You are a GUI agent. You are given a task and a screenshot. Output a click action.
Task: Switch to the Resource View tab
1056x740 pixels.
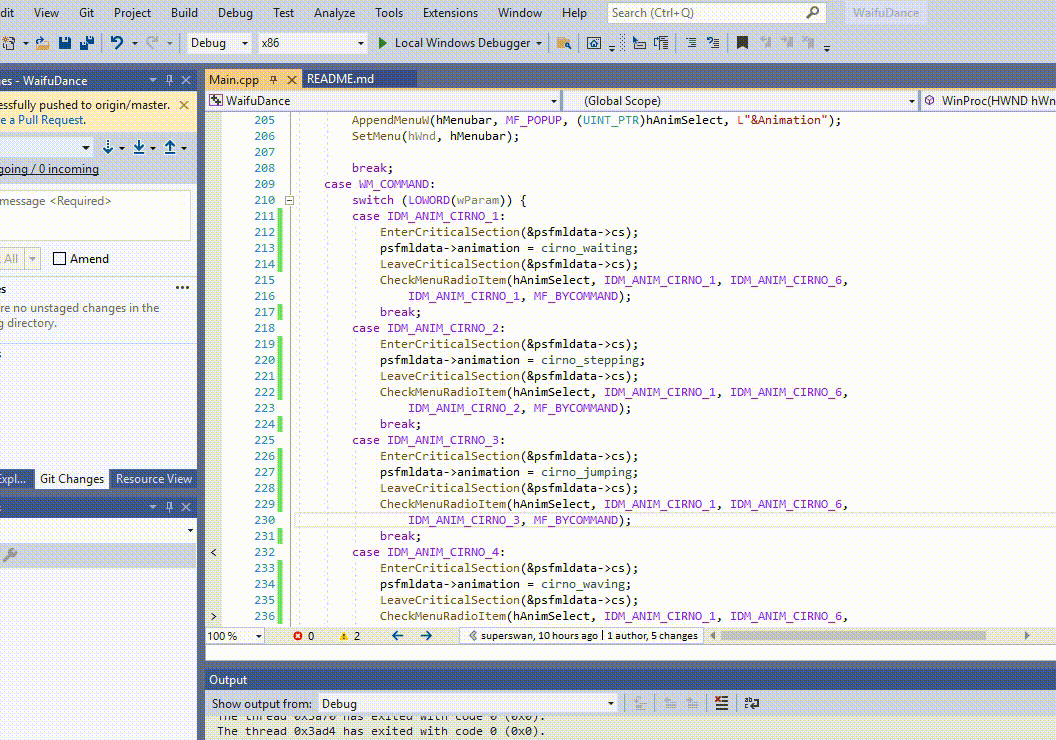154,479
